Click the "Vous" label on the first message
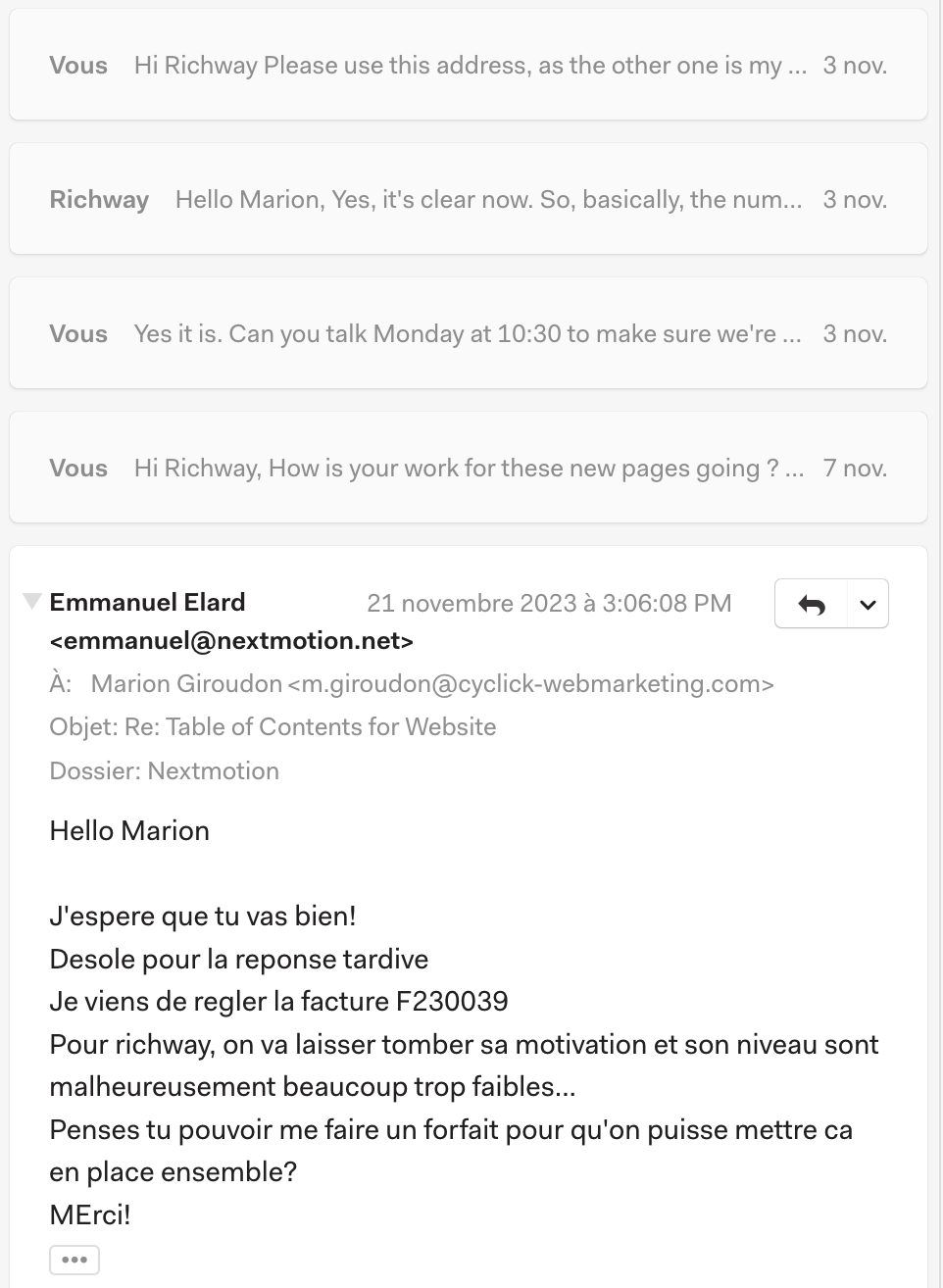Image resolution: width=943 pixels, height=1288 pixels. click(x=78, y=66)
